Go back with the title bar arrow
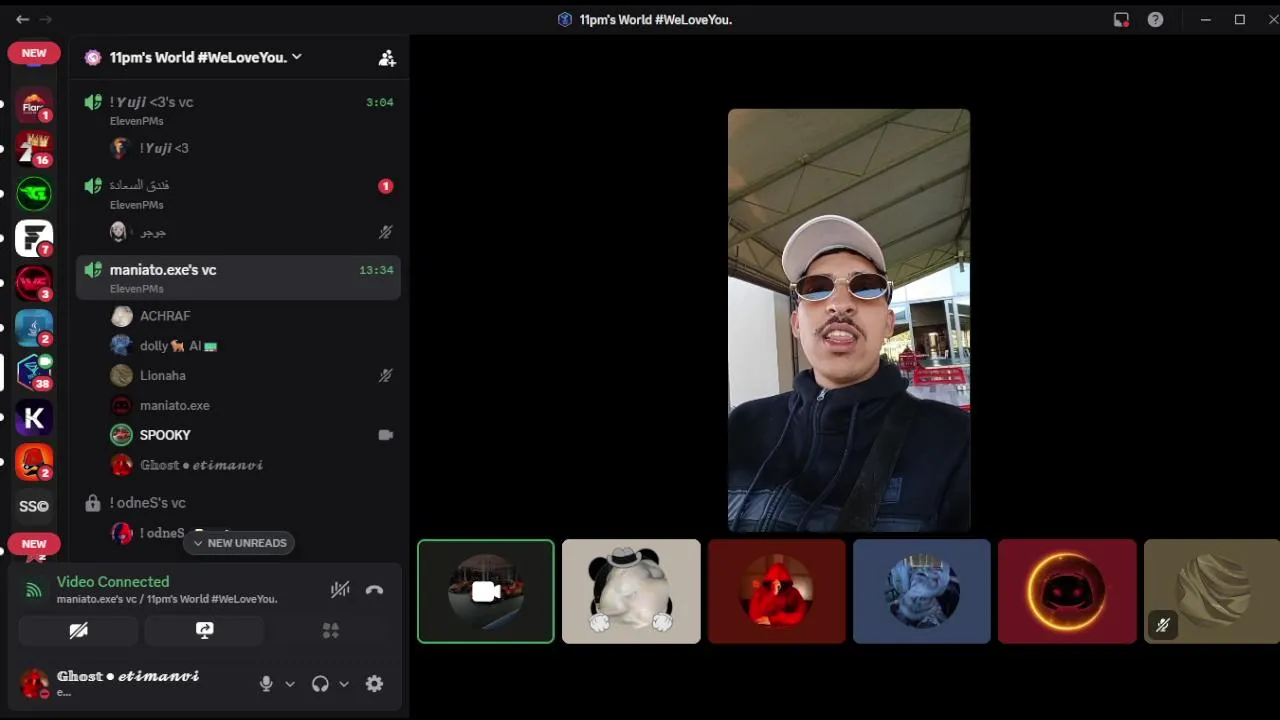This screenshot has height=720, width=1280. [22, 19]
